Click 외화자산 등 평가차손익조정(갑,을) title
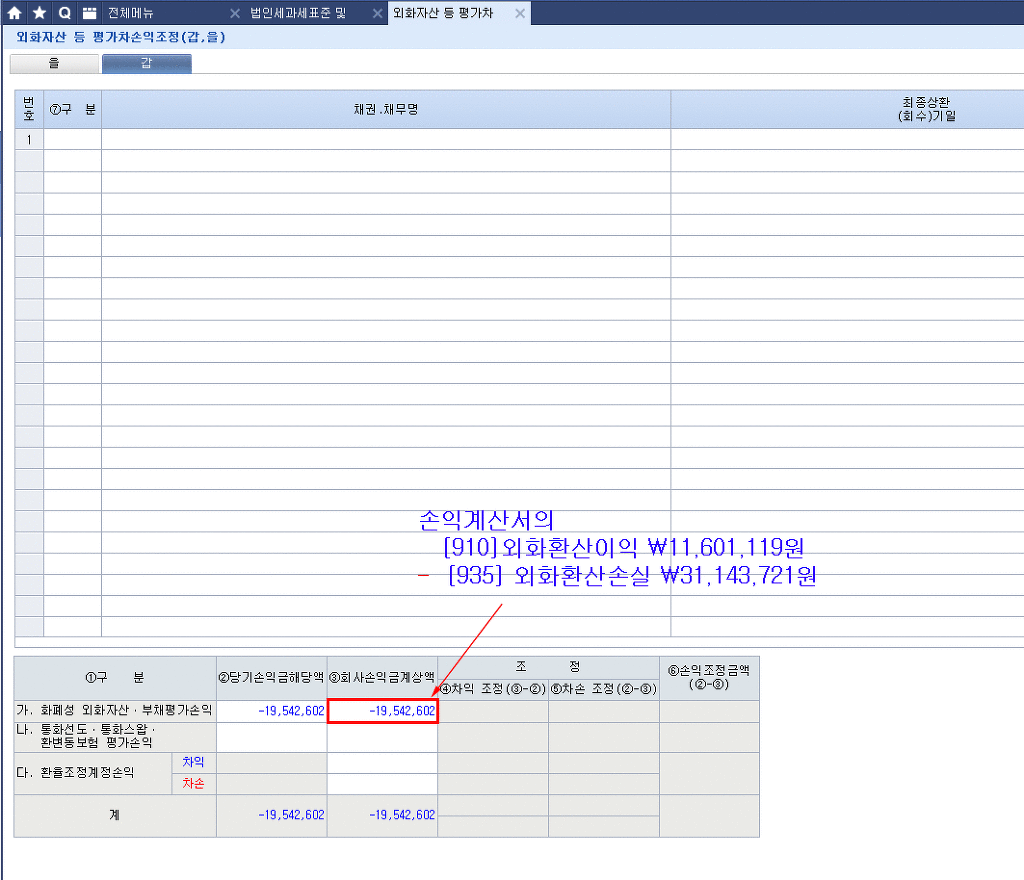Screen dimensions: 1024x880 (x=121, y=37)
